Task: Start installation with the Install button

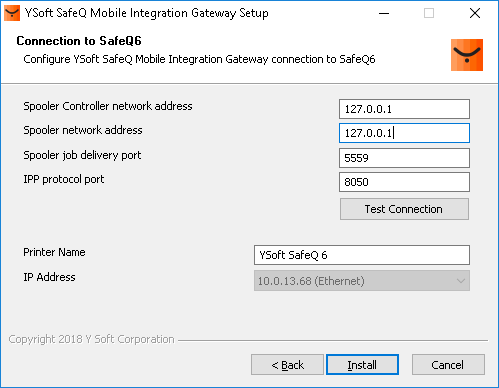Action: 362,365
